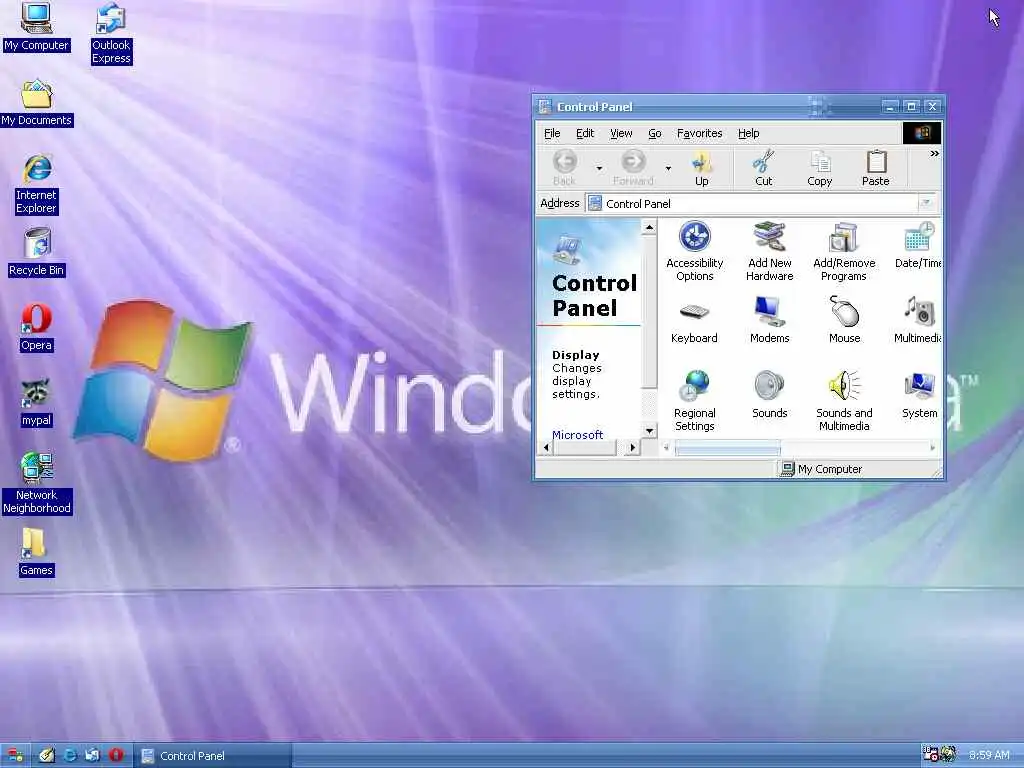This screenshot has height=768, width=1024.
Task: Click the icon area horizontal scrollbar thumb
Action: click(728, 448)
